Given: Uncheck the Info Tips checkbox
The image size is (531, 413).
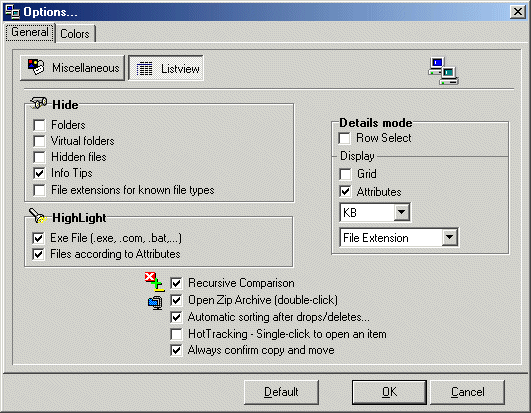Looking at the screenshot, I should 39,173.
